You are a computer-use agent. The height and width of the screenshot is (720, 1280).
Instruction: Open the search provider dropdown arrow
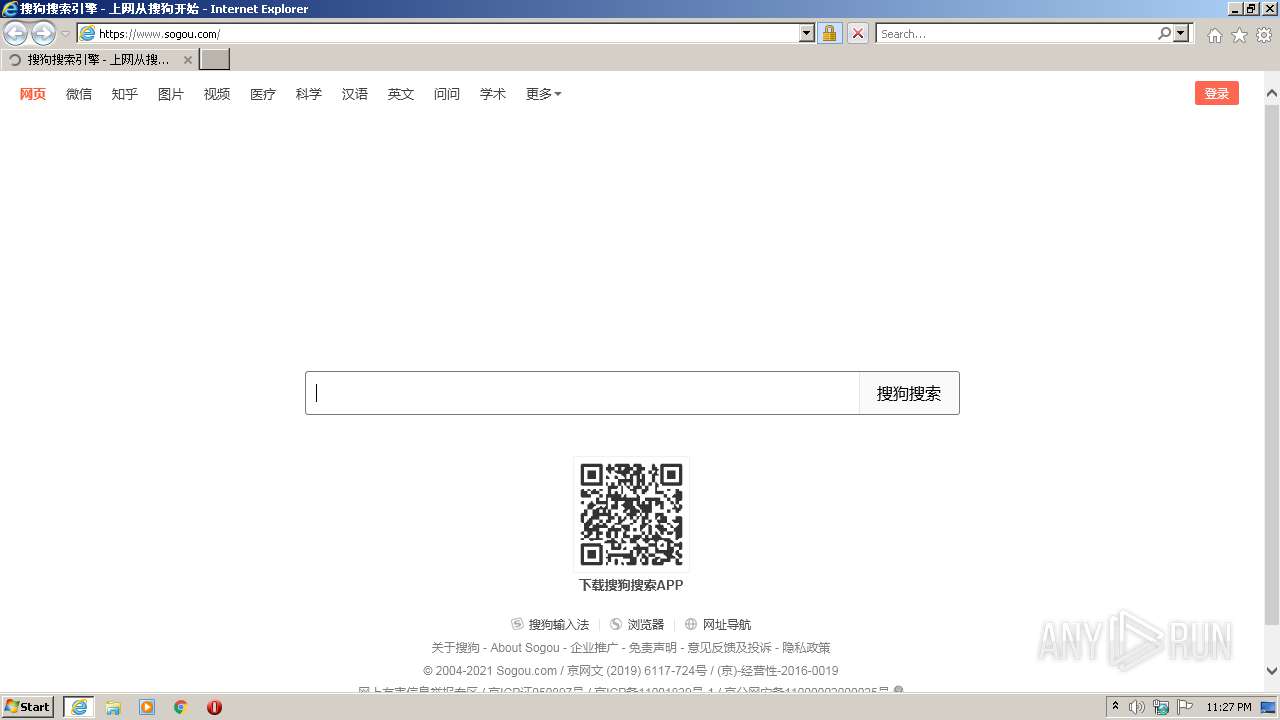pyautogui.click(x=1182, y=34)
